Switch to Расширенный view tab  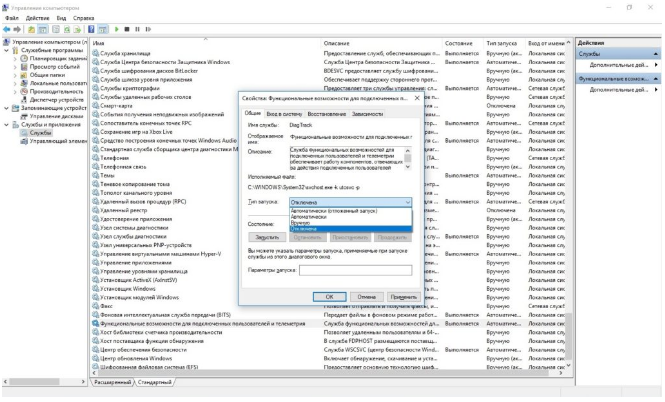112,382
